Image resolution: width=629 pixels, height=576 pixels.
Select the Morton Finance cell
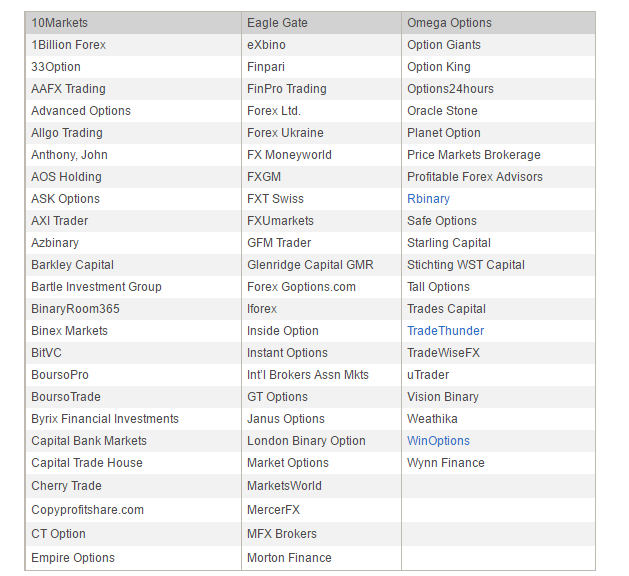tap(289, 558)
